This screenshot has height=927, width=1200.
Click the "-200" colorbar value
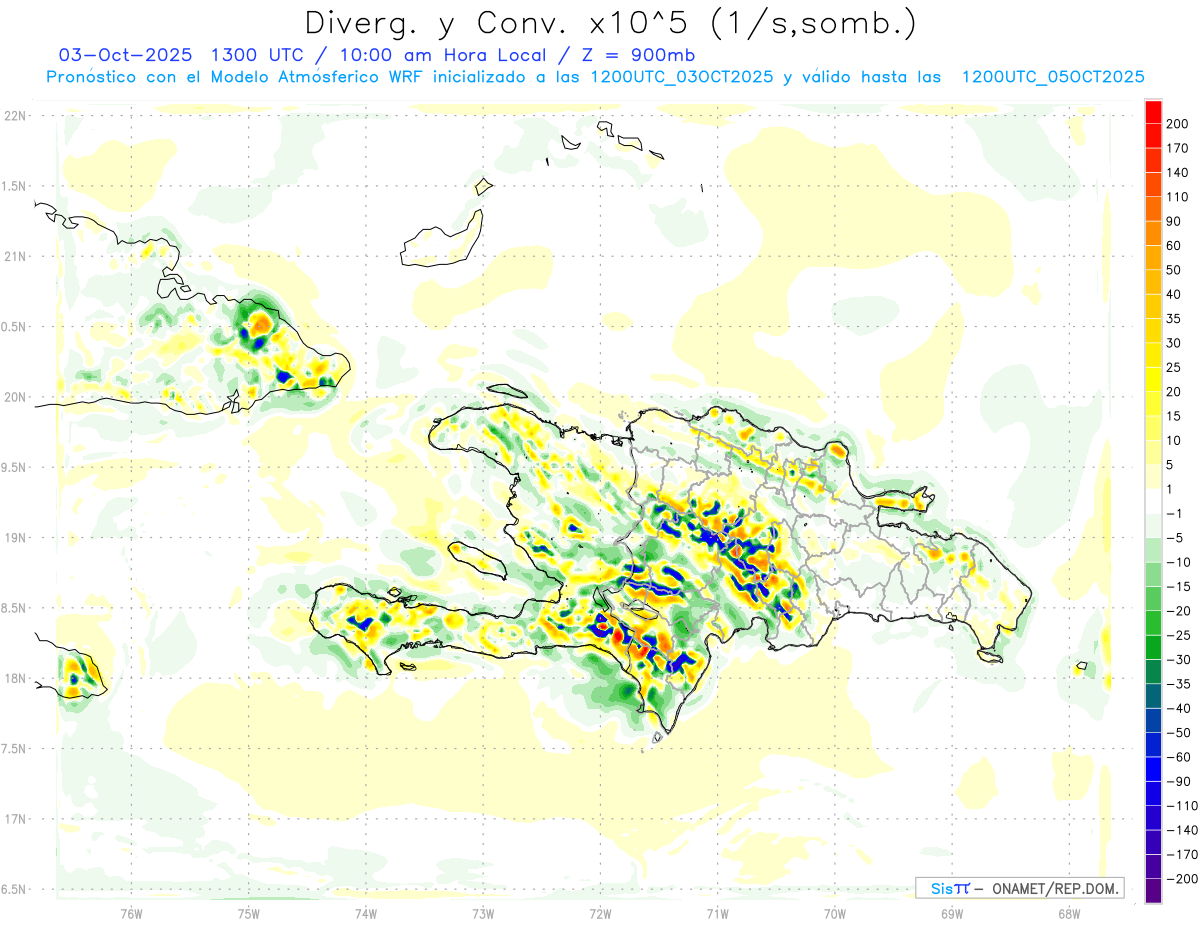tap(1180, 879)
